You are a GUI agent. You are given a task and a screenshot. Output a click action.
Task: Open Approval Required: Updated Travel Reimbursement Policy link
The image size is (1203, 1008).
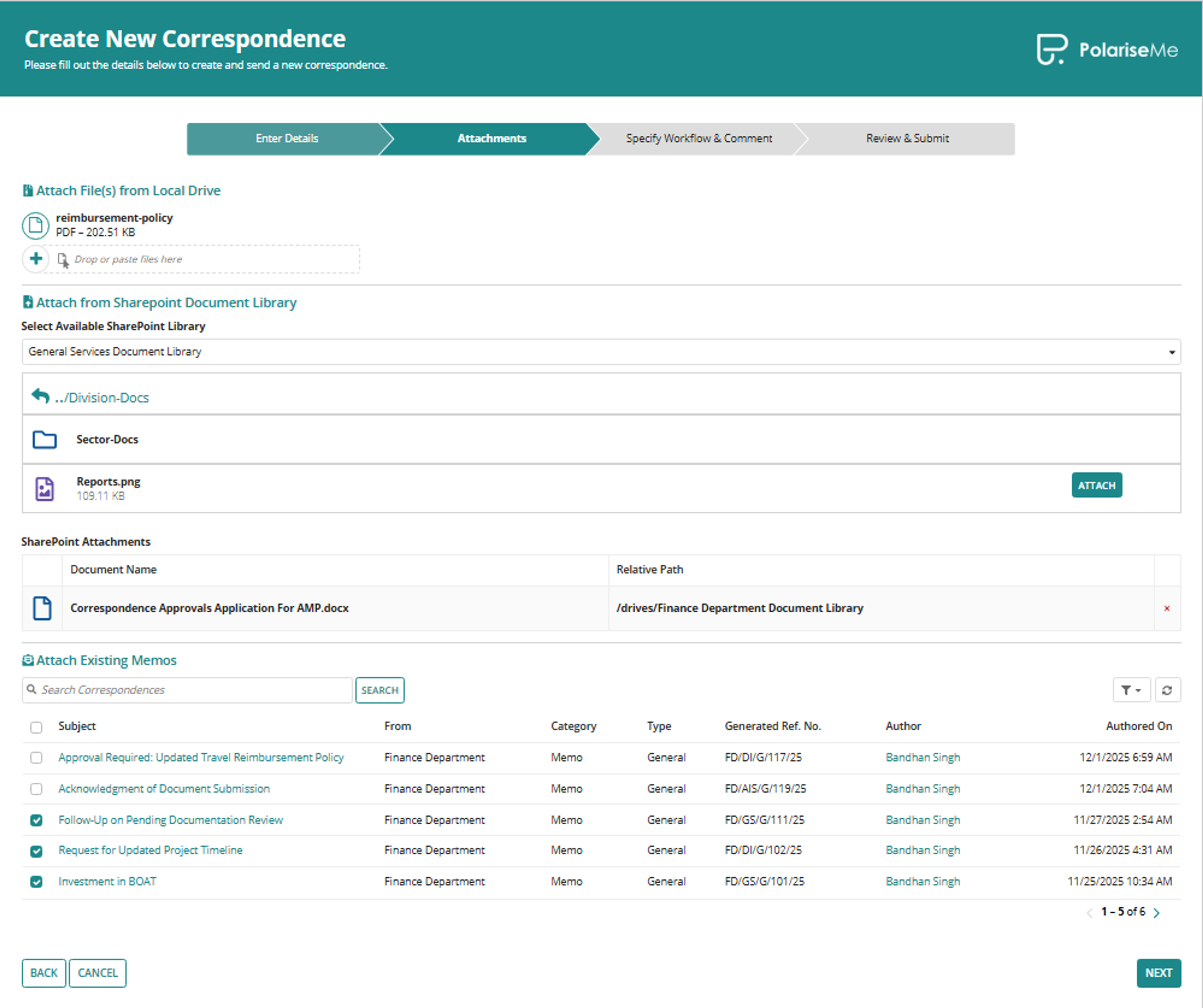(x=200, y=758)
